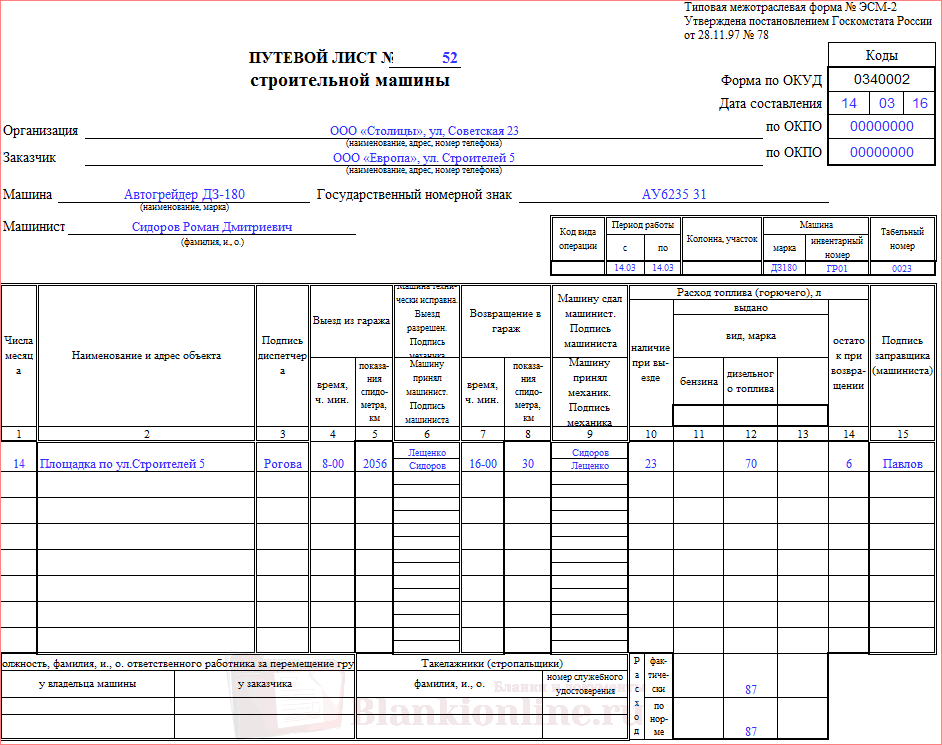Select machinist name Сидоров Роман Дмитриевич
Image resolution: width=942 pixels, height=745 pixels.
pyautogui.click(x=212, y=227)
